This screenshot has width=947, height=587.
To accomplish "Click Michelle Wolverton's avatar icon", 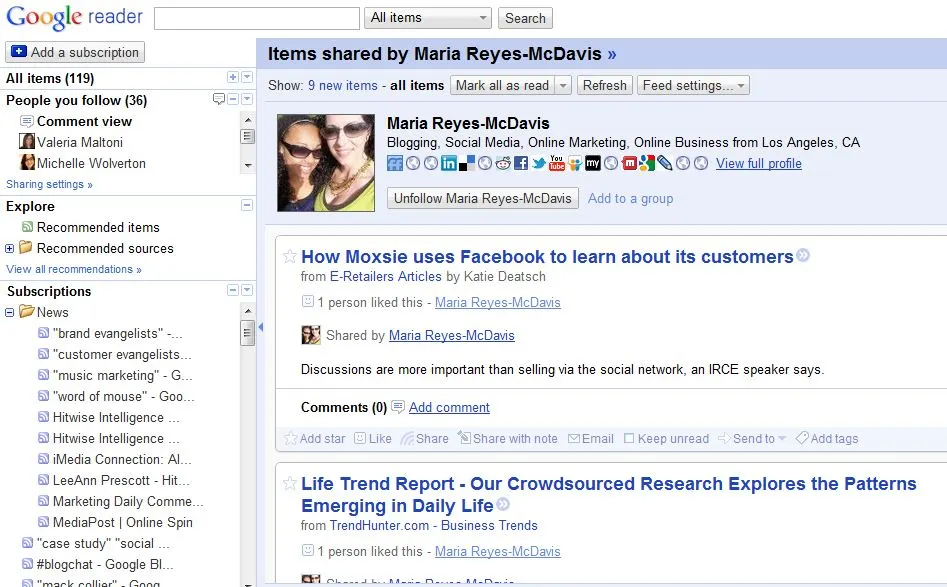I will point(27,162).
